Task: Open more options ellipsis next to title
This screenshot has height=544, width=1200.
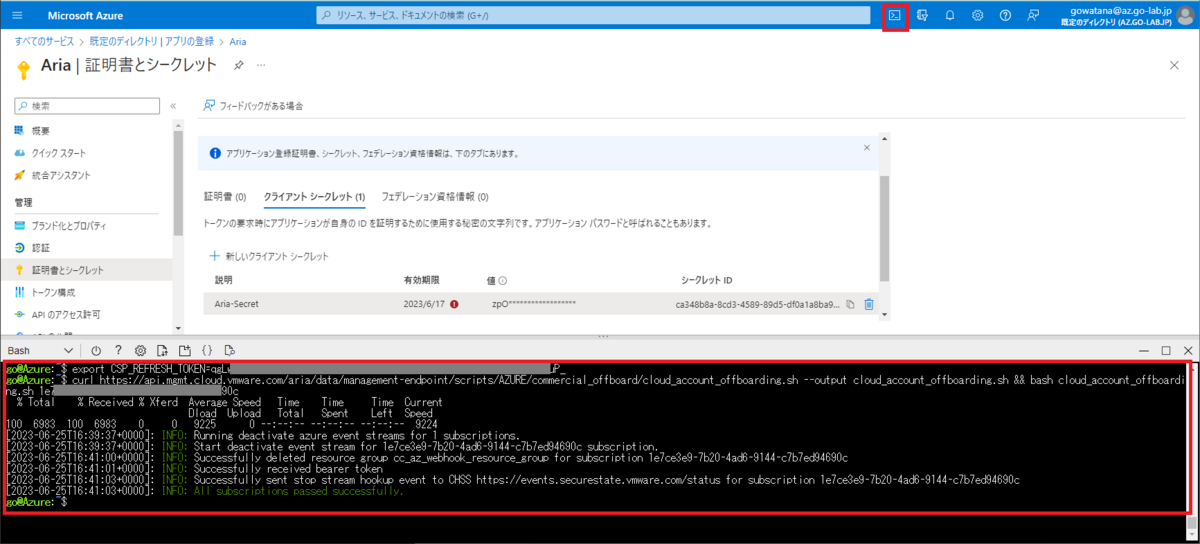Action: click(261, 64)
